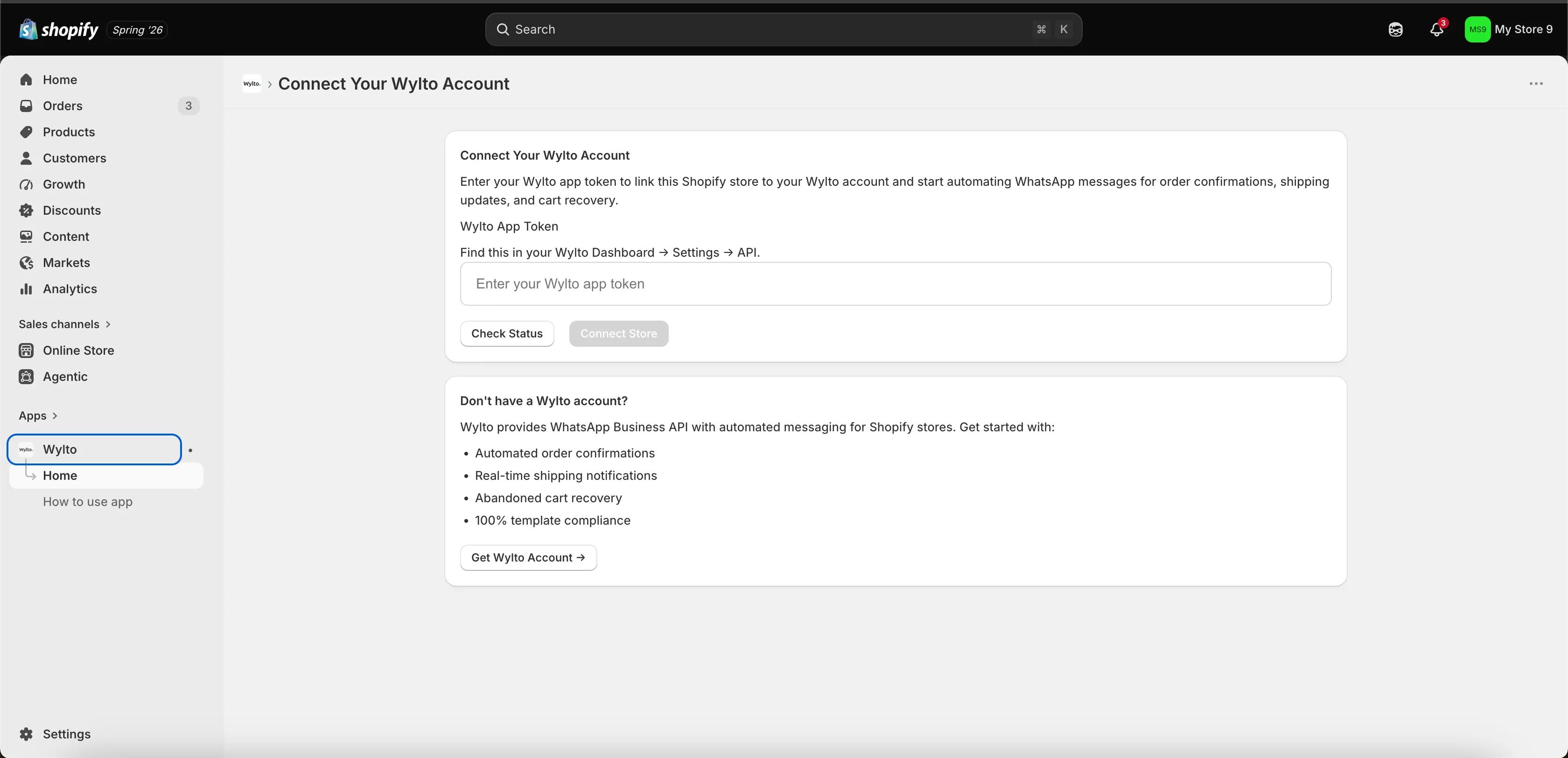
Task: Click the magnifier search icon
Action: (x=502, y=29)
